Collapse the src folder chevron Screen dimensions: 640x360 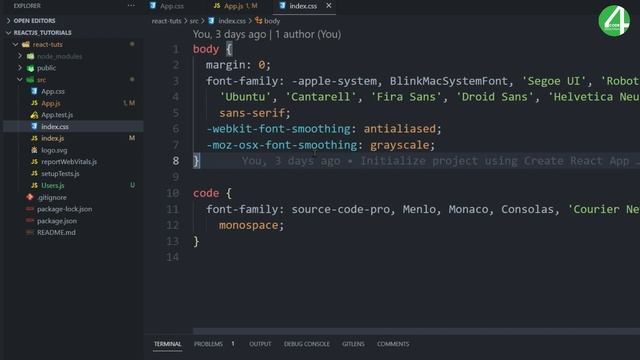pyautogui.click(x=20, y=80)
